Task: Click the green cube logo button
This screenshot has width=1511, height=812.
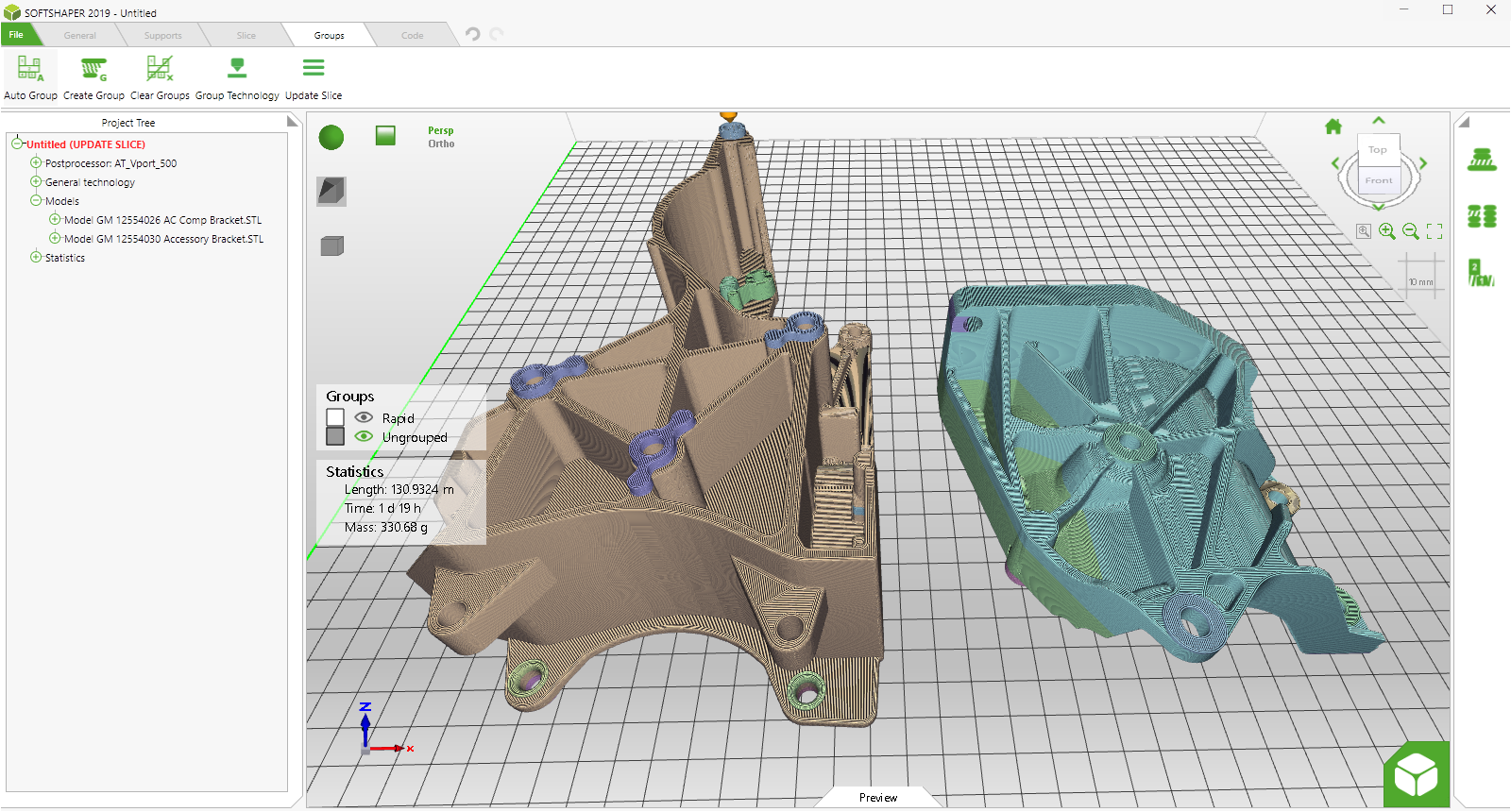Action: [1417, 775]
